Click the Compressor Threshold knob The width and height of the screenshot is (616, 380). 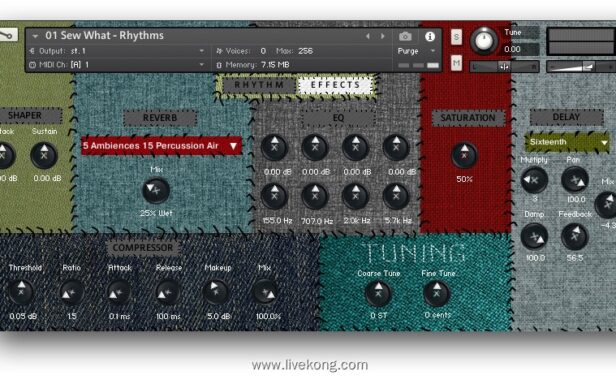[x=21, y=292]
